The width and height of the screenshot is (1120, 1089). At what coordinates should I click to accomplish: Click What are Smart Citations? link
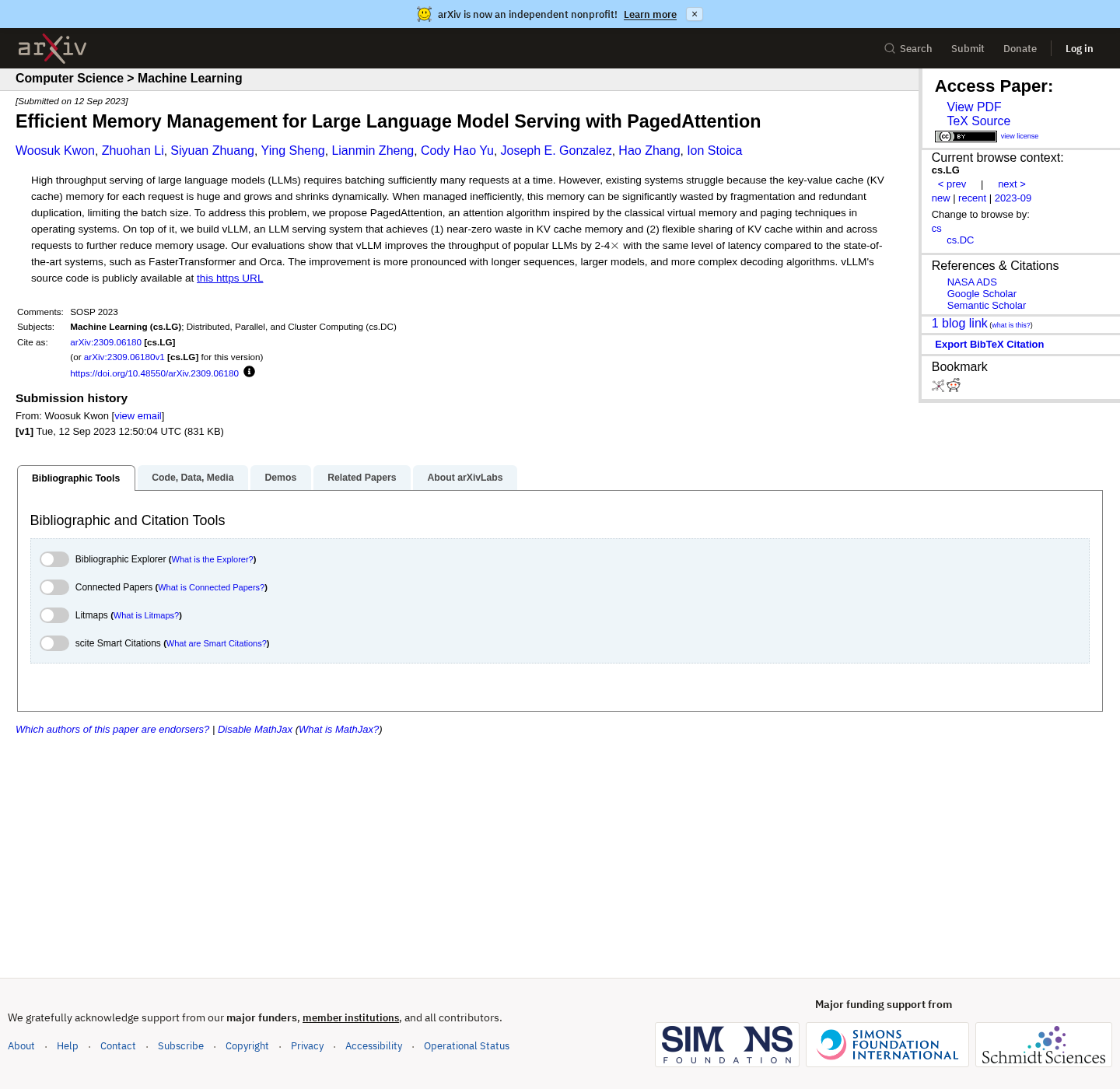[x=216, y=643]
